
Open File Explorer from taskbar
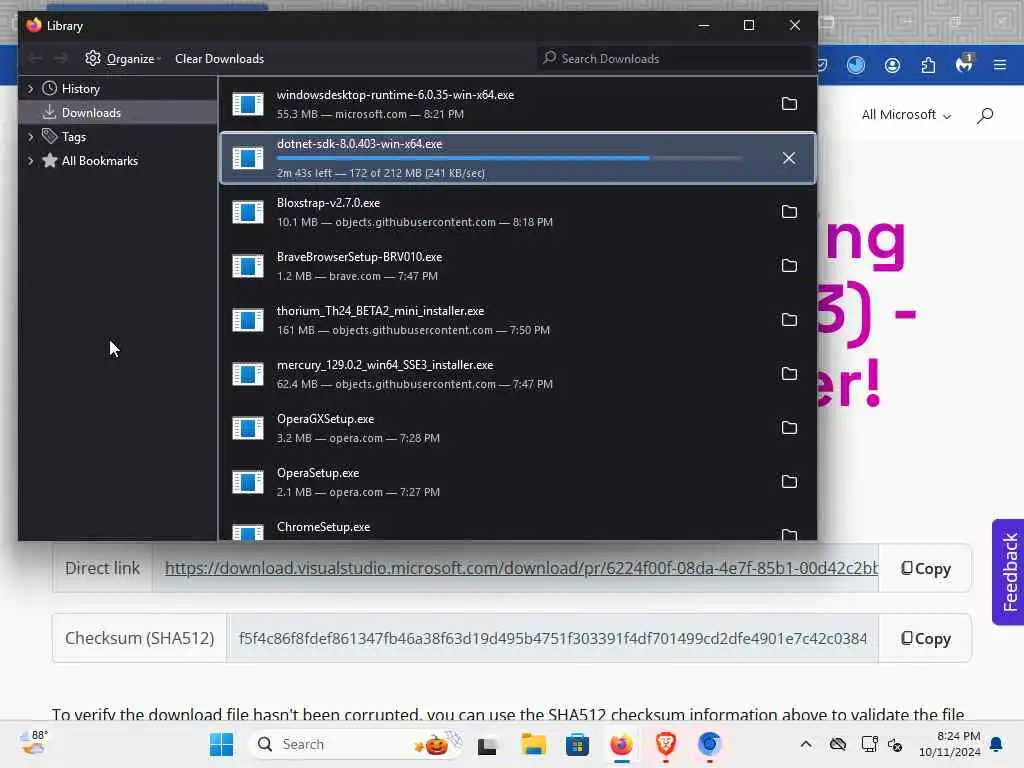pos(533,744)
